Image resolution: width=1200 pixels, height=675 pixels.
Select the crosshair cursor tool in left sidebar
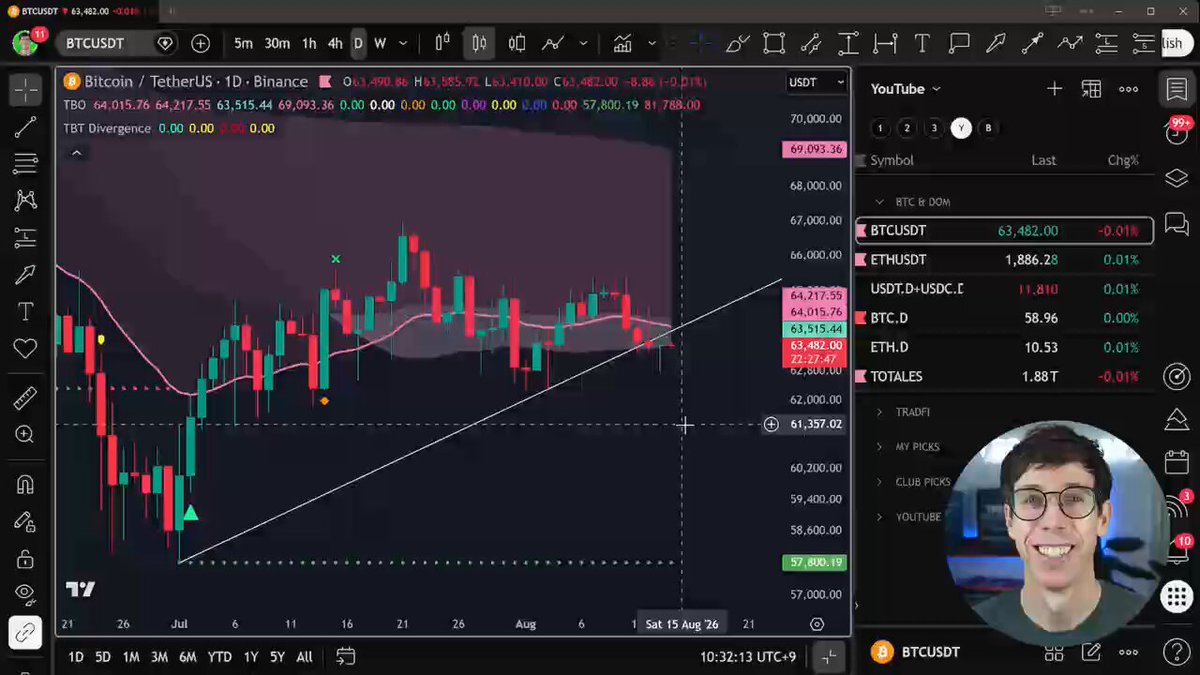25,90
